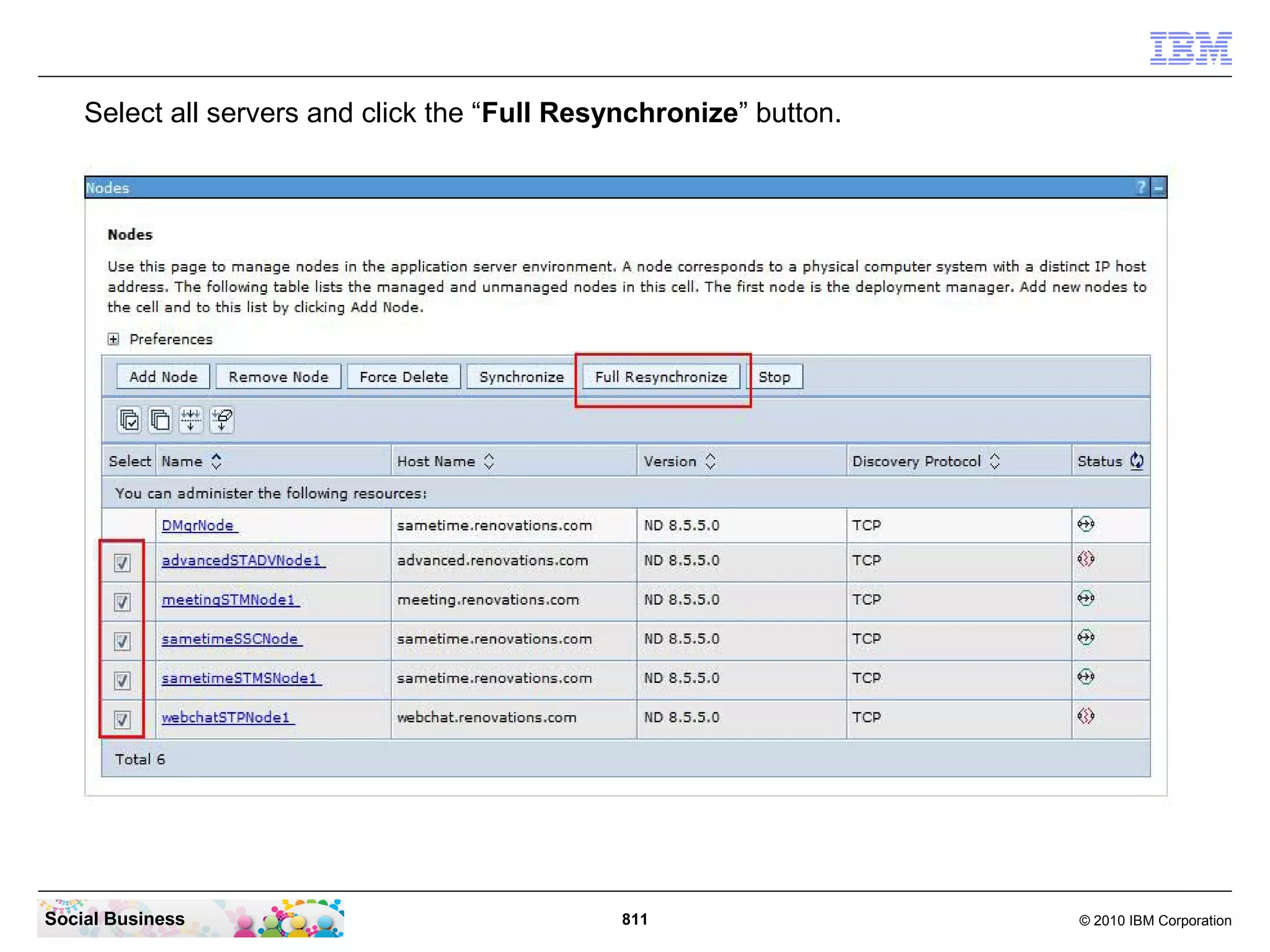
Task: Click the Total 6 footer text
Action: click(140, 759)
